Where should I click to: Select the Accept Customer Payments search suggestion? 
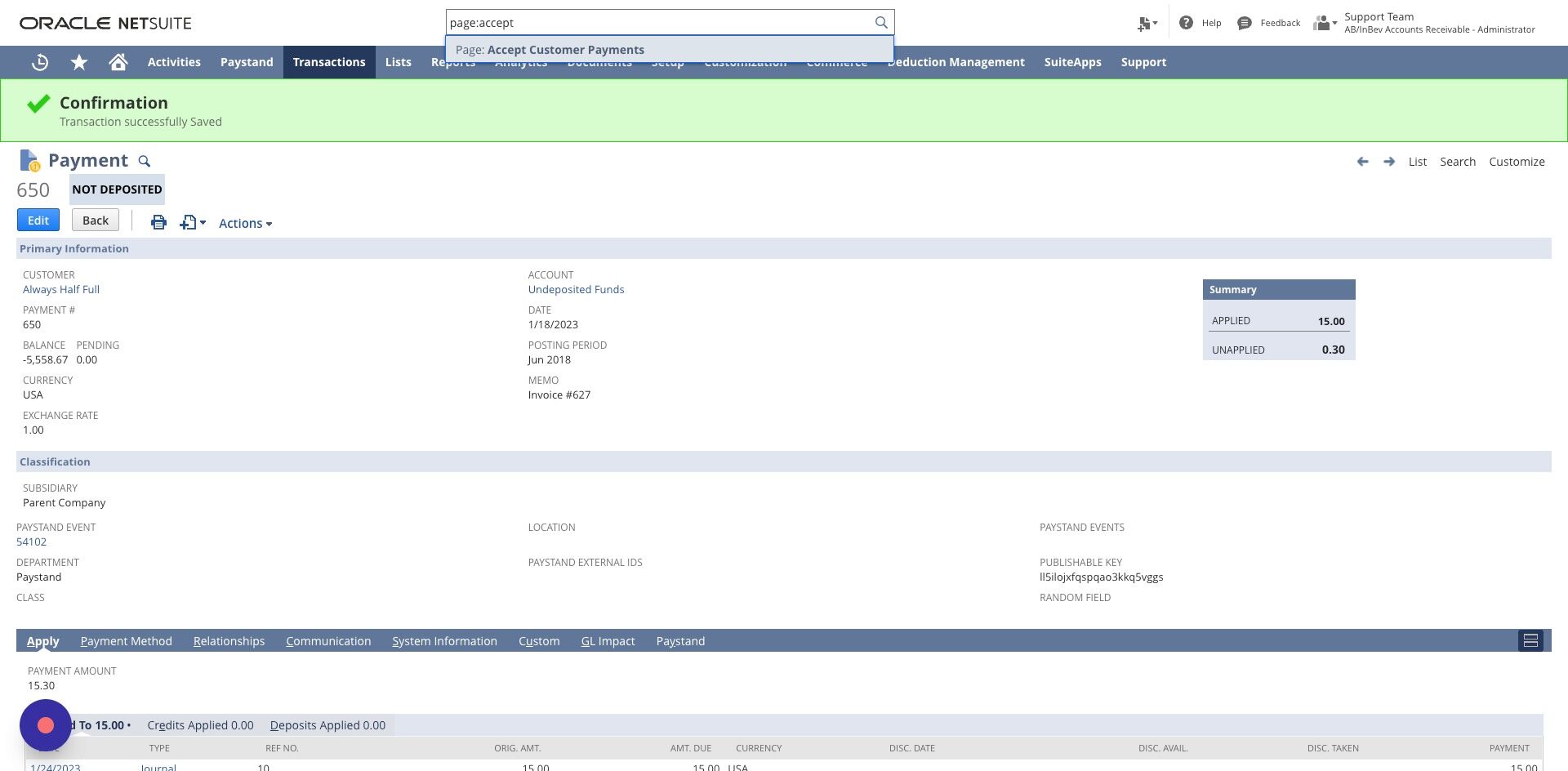coord(670,50)
